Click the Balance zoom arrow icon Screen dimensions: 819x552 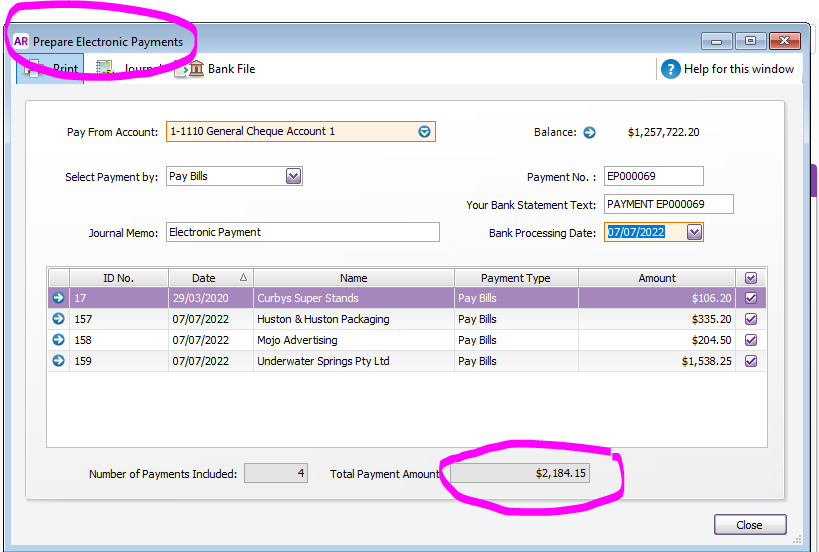pos(589,132)
